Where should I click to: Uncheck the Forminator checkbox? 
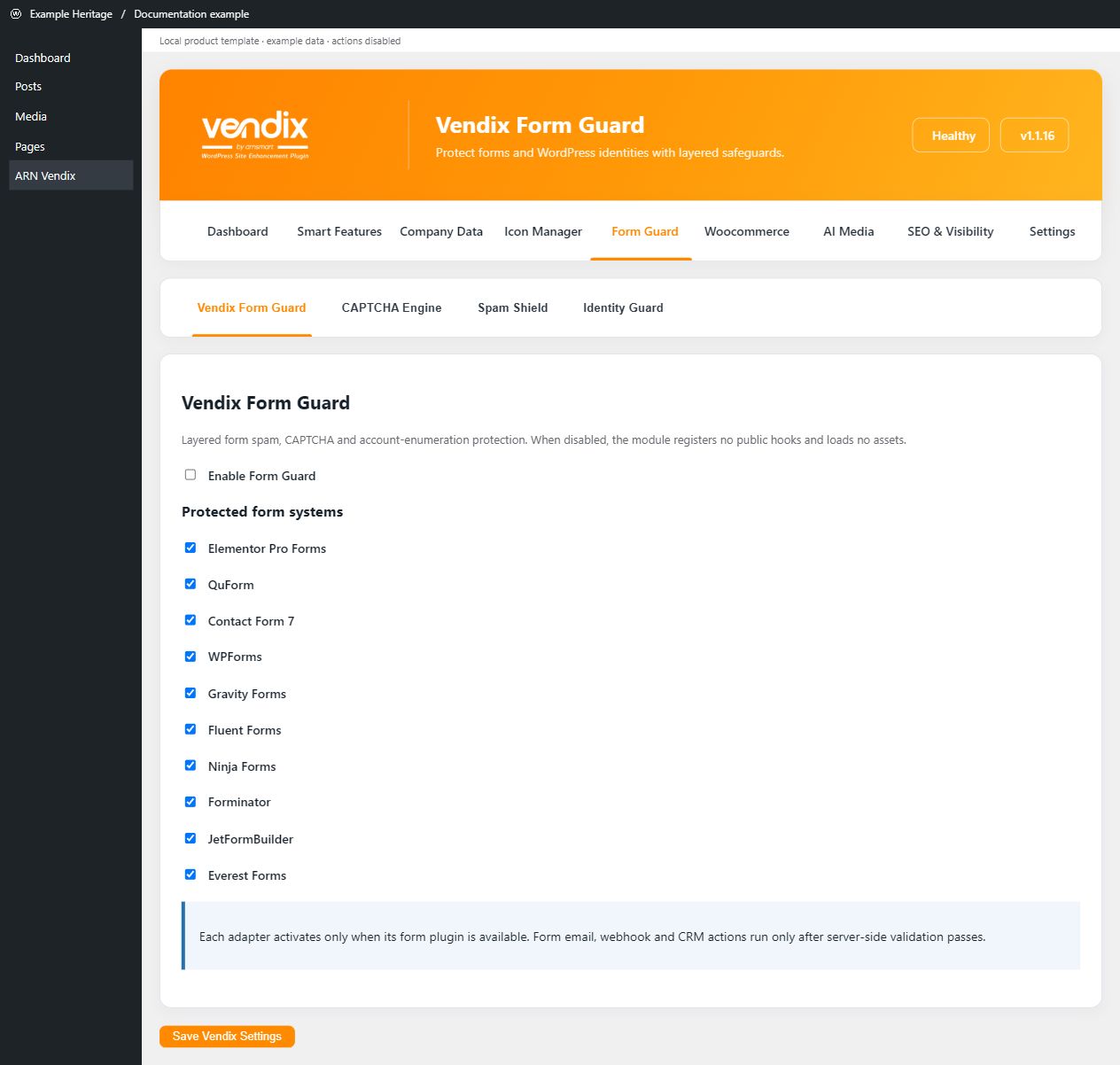(191, 802)
